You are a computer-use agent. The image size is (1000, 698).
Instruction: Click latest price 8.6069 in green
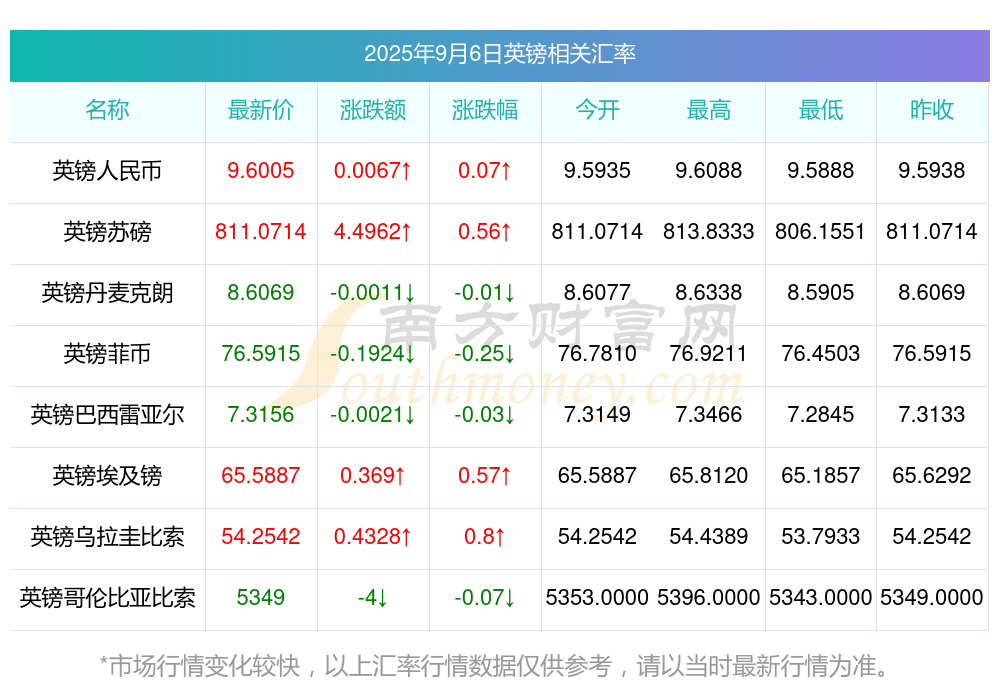tap(261, 293)
